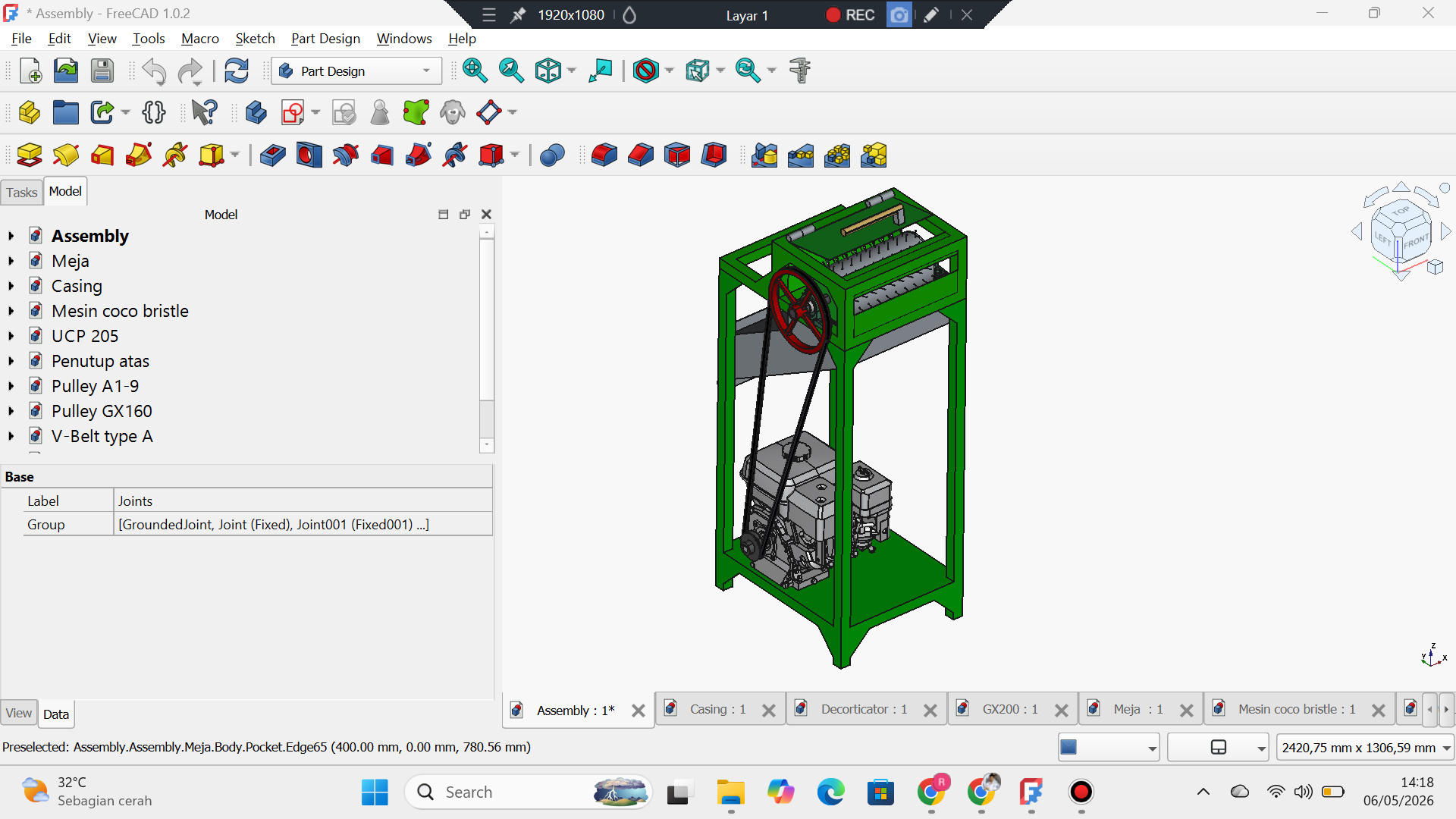1456x819 pixels.
Task: Open the Sketch menu
Action: [x=255, y=39]
